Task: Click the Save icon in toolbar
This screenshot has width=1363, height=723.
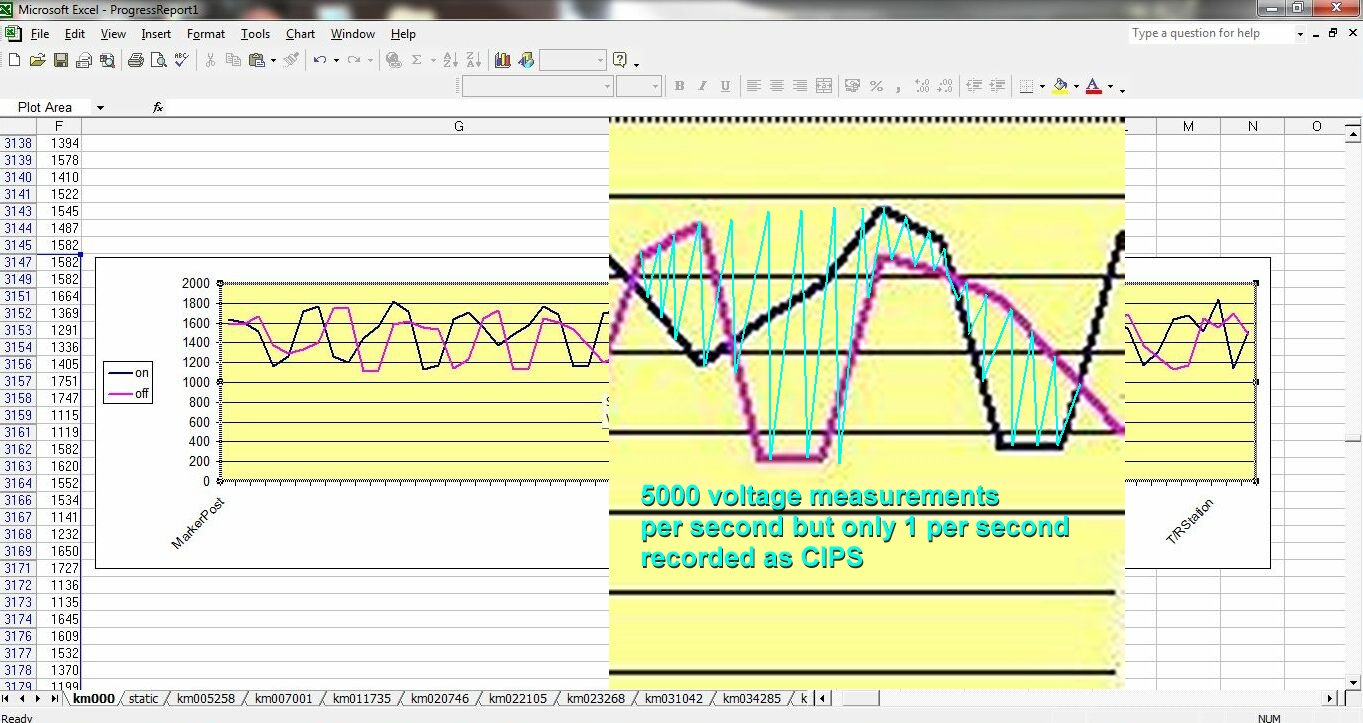Action: click(x=61, y=60)
